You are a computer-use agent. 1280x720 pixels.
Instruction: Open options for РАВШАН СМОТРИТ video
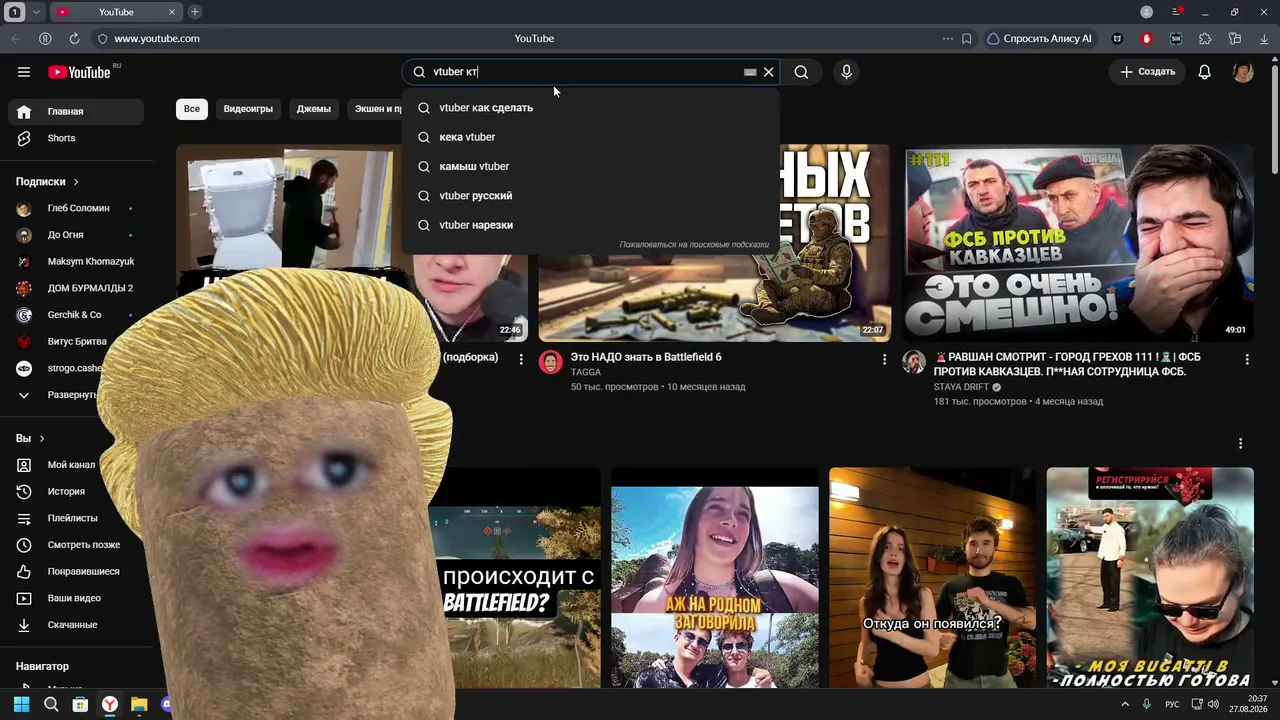coord(1247,359)
